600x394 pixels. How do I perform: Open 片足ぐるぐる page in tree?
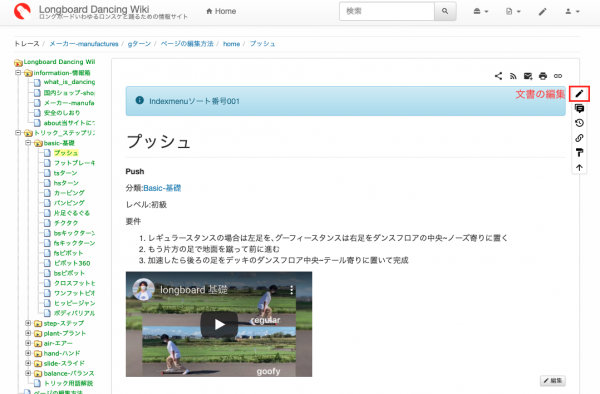(x=72, y=213)
